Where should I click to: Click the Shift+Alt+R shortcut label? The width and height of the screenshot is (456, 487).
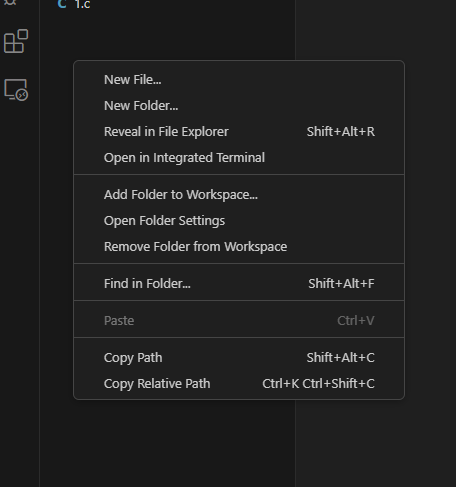click(x=341, y=132)
